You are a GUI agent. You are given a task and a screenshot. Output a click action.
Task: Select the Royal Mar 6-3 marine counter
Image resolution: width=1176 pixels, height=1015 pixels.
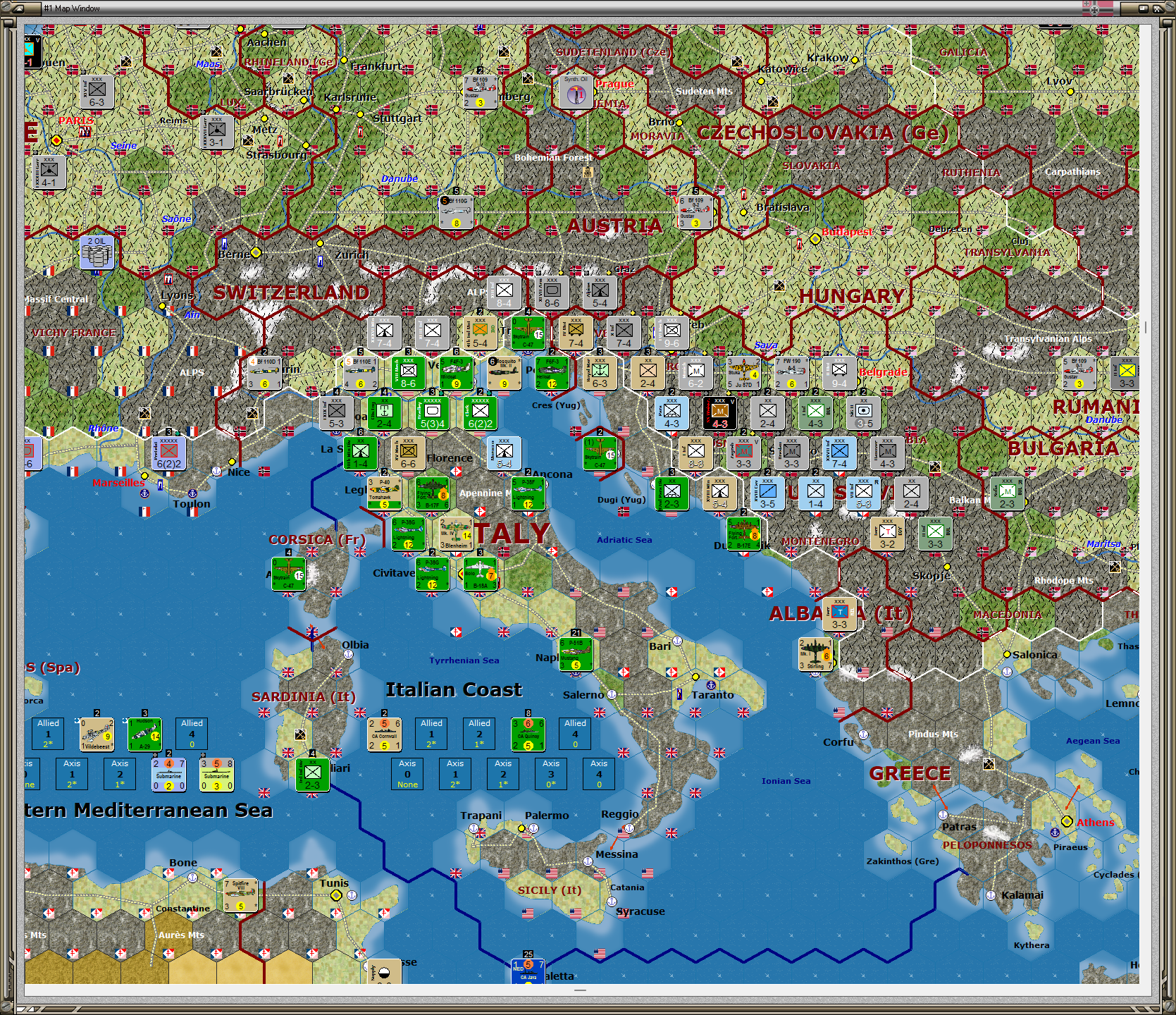pos(600,373)
